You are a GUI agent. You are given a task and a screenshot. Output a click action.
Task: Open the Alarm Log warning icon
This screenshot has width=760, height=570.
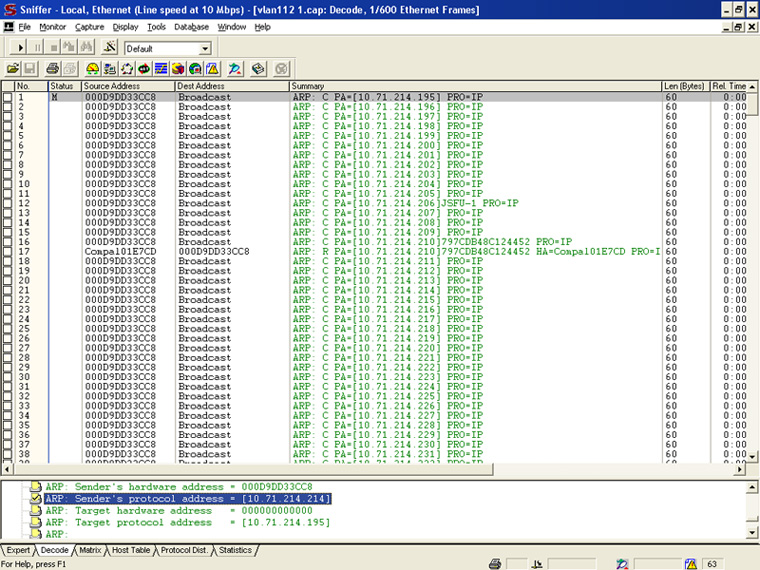pos(212,68)
